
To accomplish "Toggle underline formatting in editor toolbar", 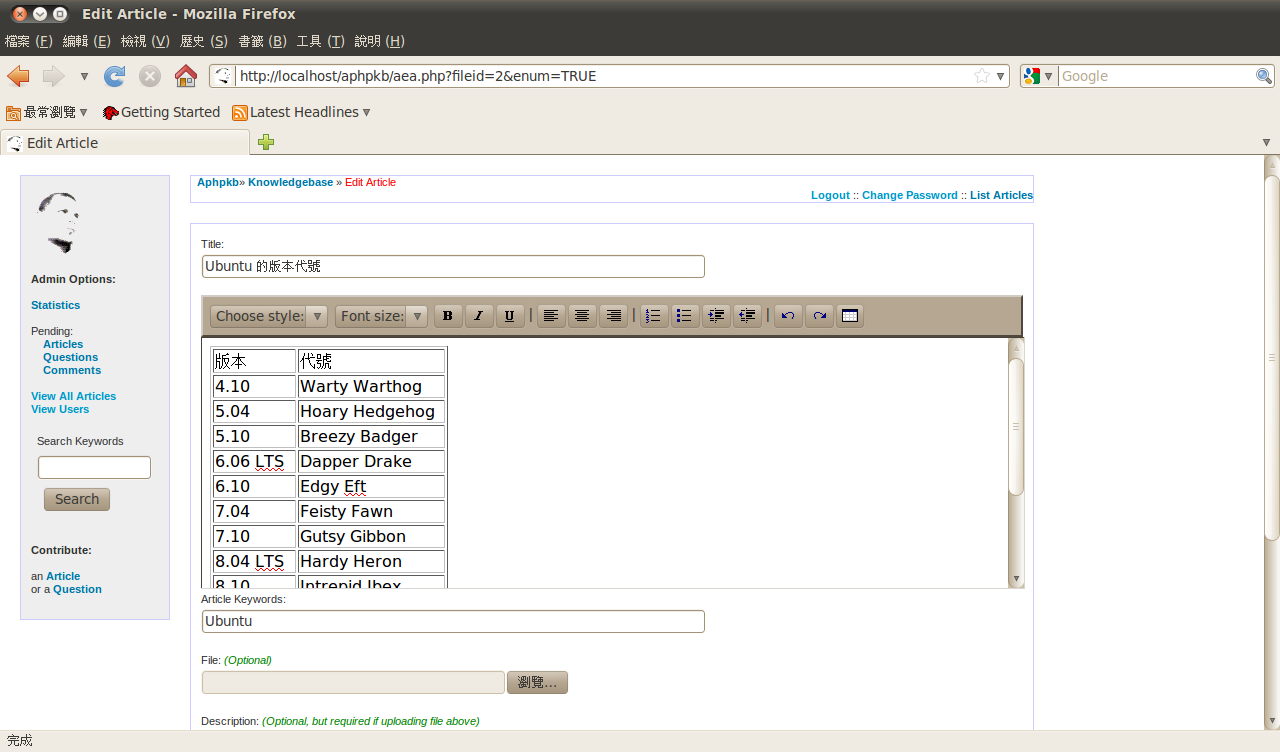I will point(509,316).
